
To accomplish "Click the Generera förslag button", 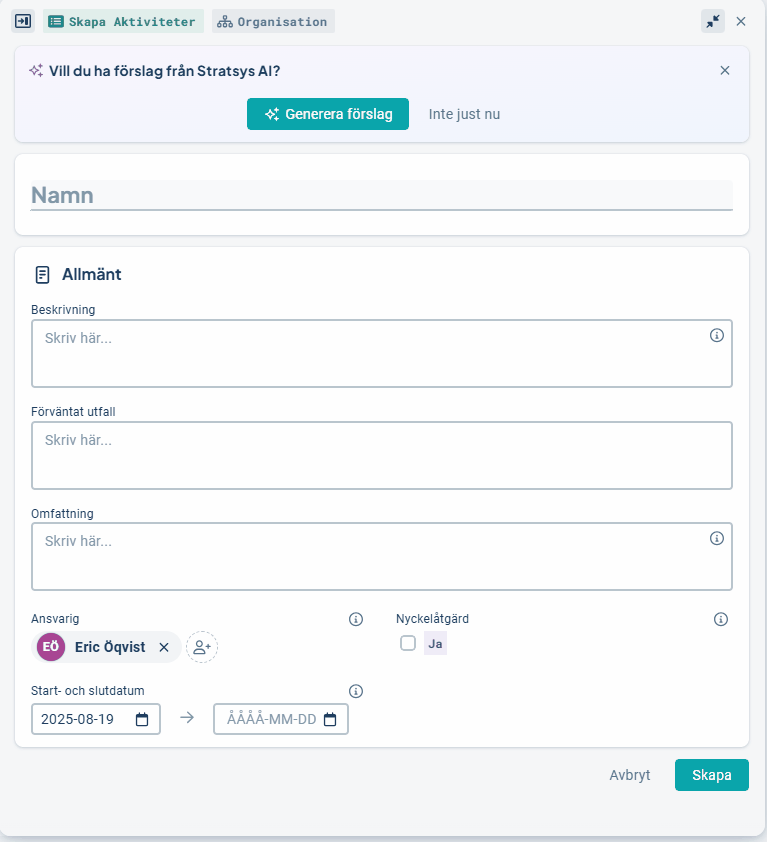I will tap(328, 114).
